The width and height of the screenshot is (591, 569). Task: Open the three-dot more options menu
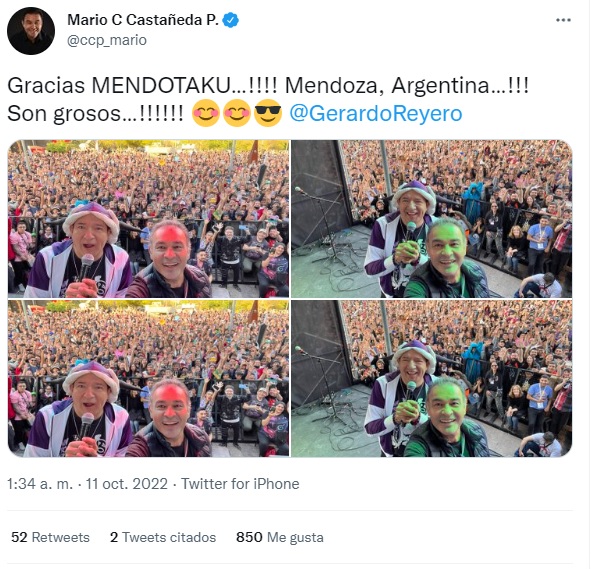tap(563, 20)
